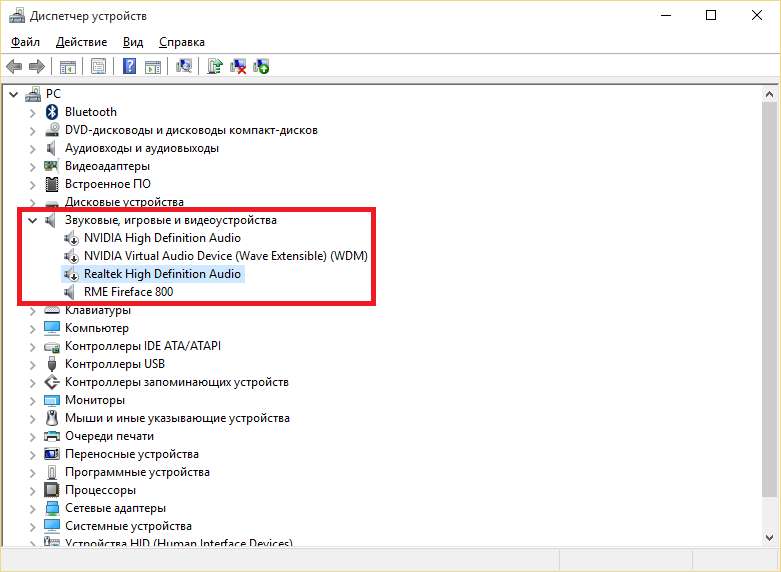Click the blue Help question-mark toolbar icon
The image size is (781, 572).
(129, 67)
